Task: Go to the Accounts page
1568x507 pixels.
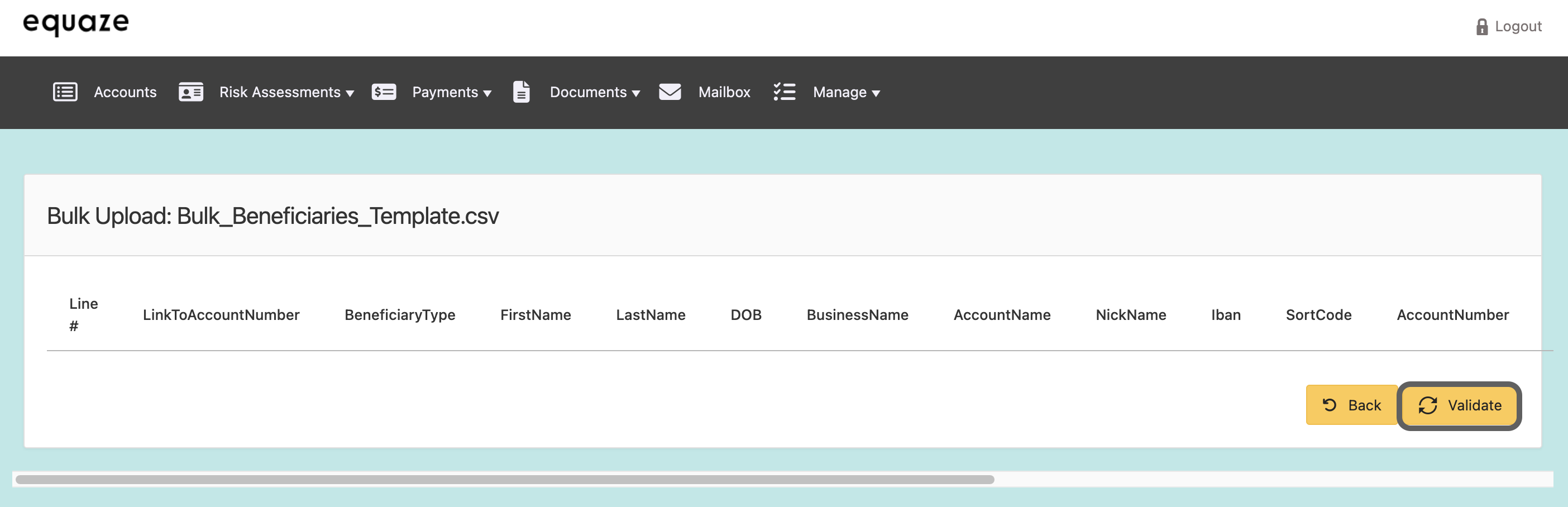Action: 125,93
